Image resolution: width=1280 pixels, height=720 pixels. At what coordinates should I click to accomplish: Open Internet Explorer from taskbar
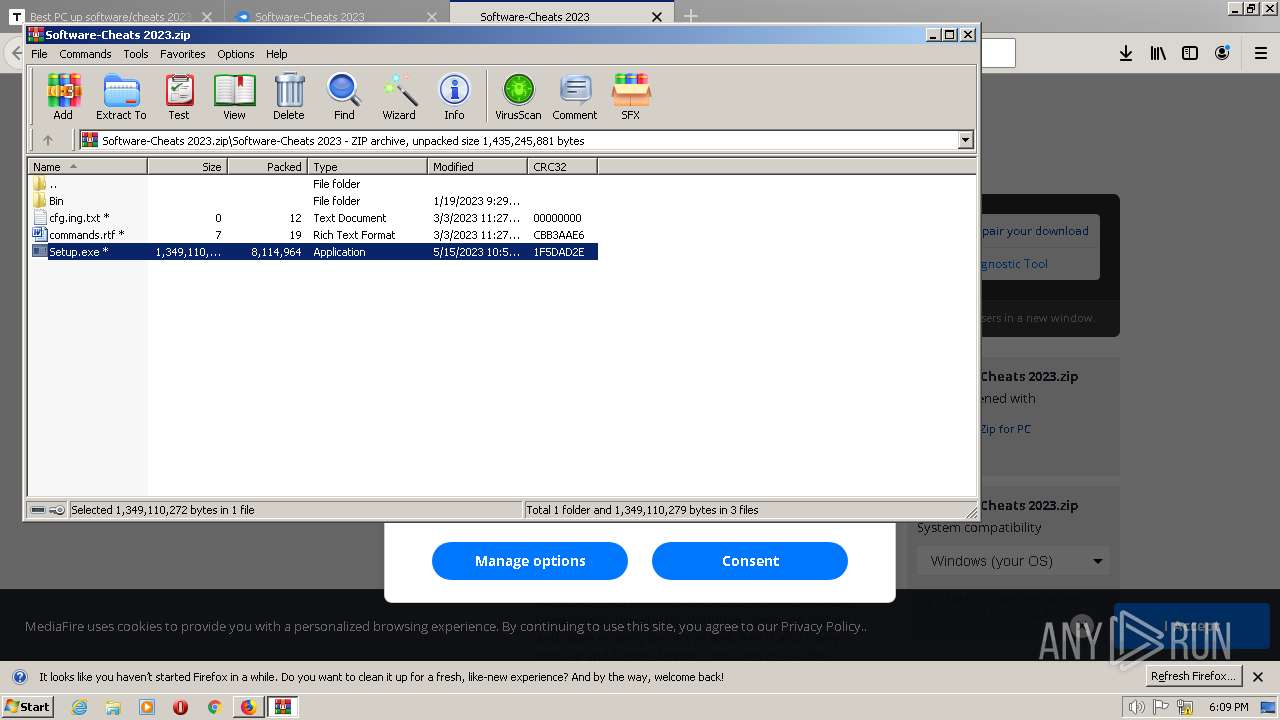tap(79, 707)
